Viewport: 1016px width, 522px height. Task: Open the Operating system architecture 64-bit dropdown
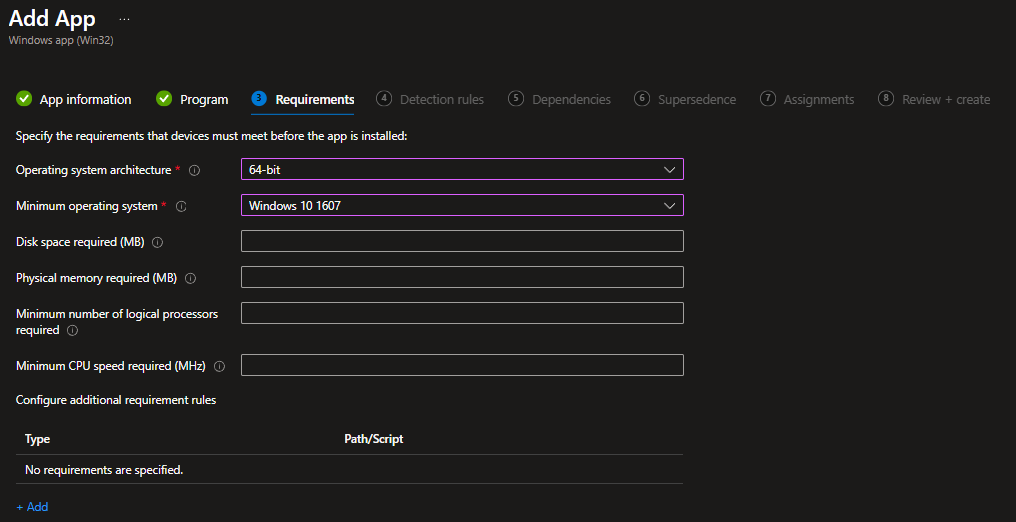[462, 169]
